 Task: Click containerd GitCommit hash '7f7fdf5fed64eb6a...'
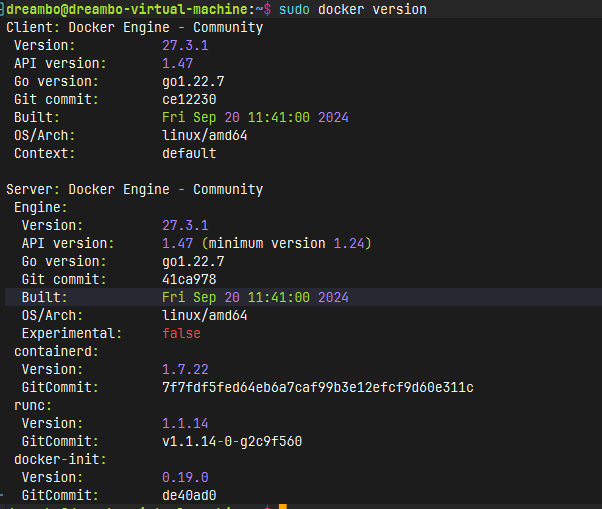[318, 387]
